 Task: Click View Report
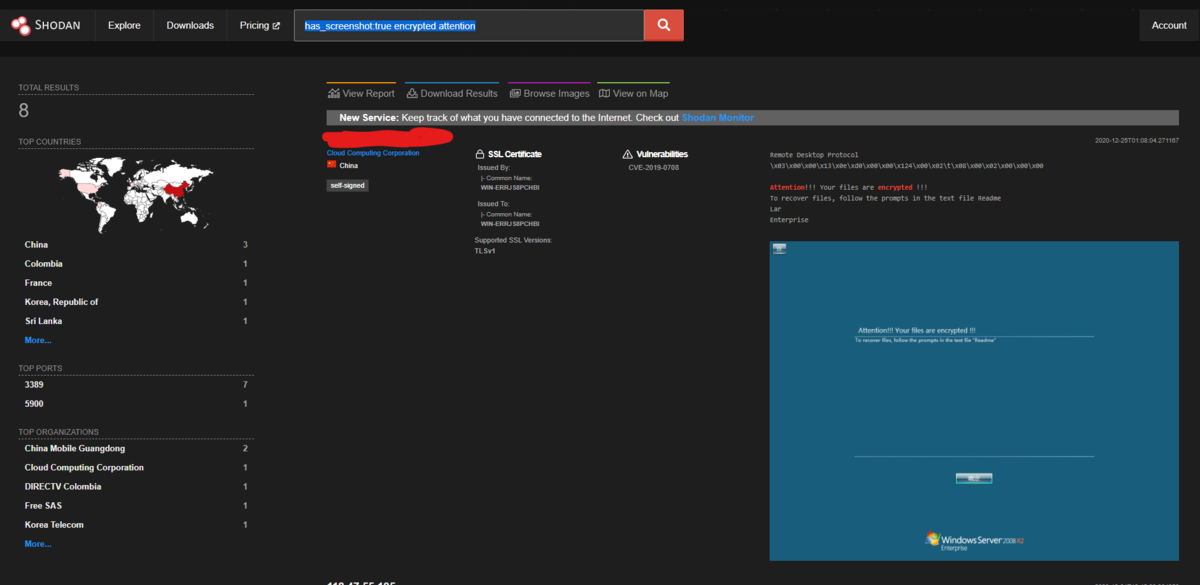click(x=361, y=93)
